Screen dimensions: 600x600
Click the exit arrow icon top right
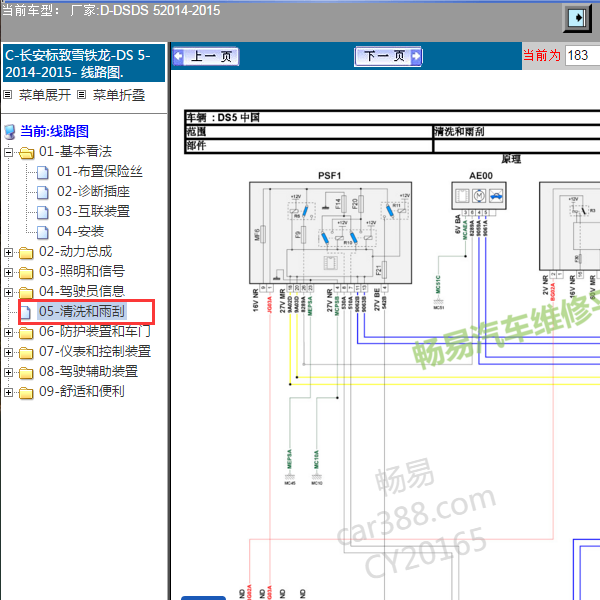coord(577,18)
